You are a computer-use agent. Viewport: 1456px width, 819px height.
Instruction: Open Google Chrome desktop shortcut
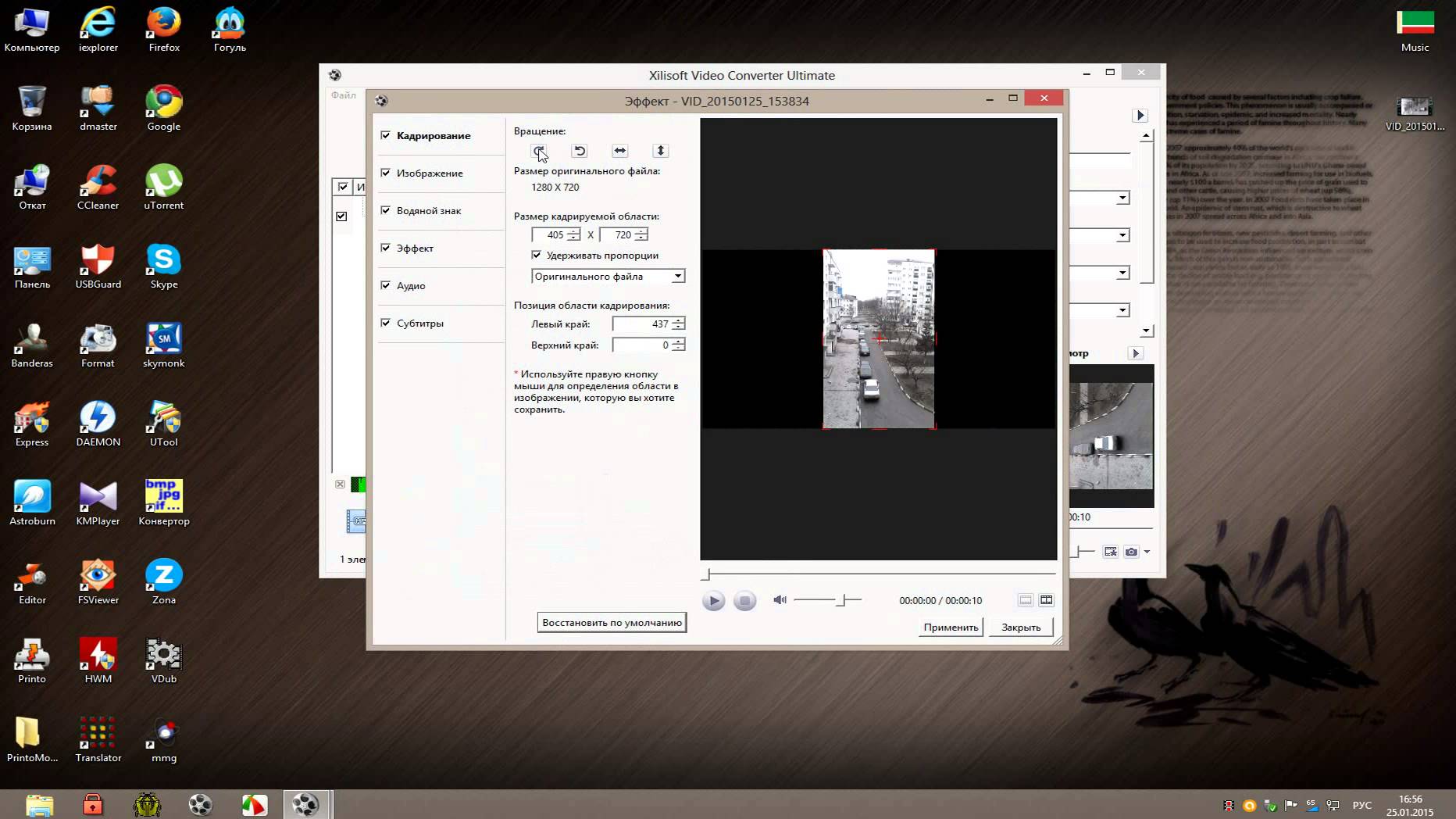click(x=164, y=109)
